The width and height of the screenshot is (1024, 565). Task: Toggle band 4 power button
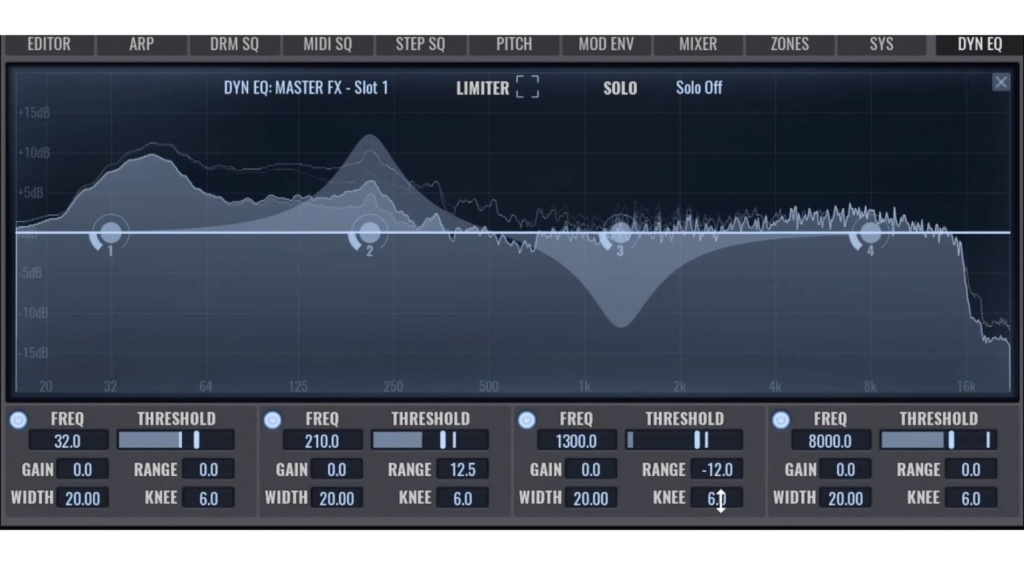pyautogui.click(x=780, y=420)
